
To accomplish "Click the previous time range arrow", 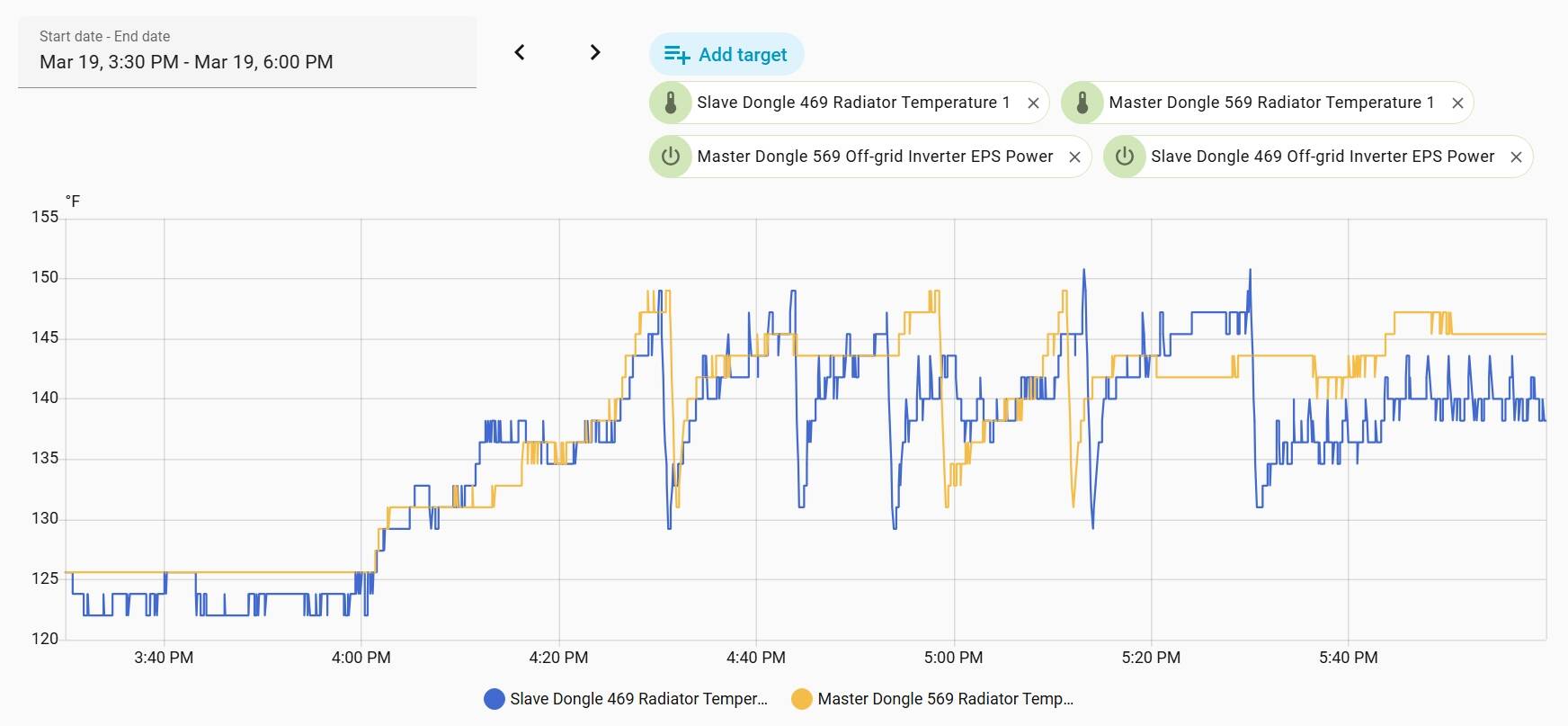I will coord(520,52).
